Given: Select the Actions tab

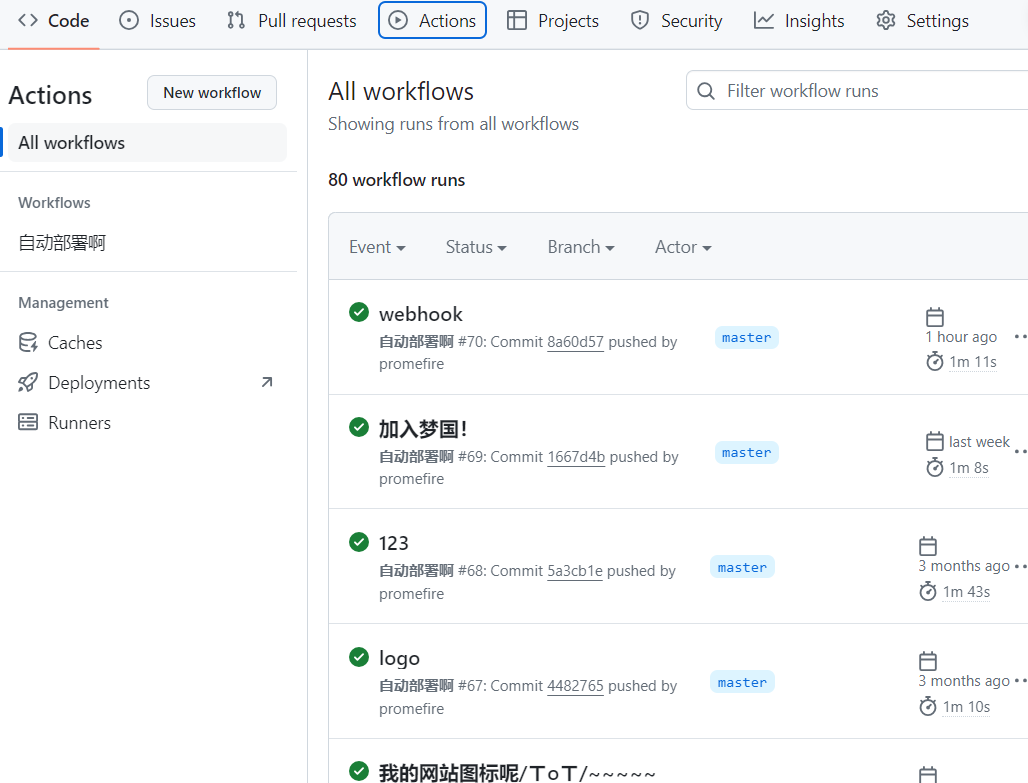Looking at the screenshot, I should point(432,20).
